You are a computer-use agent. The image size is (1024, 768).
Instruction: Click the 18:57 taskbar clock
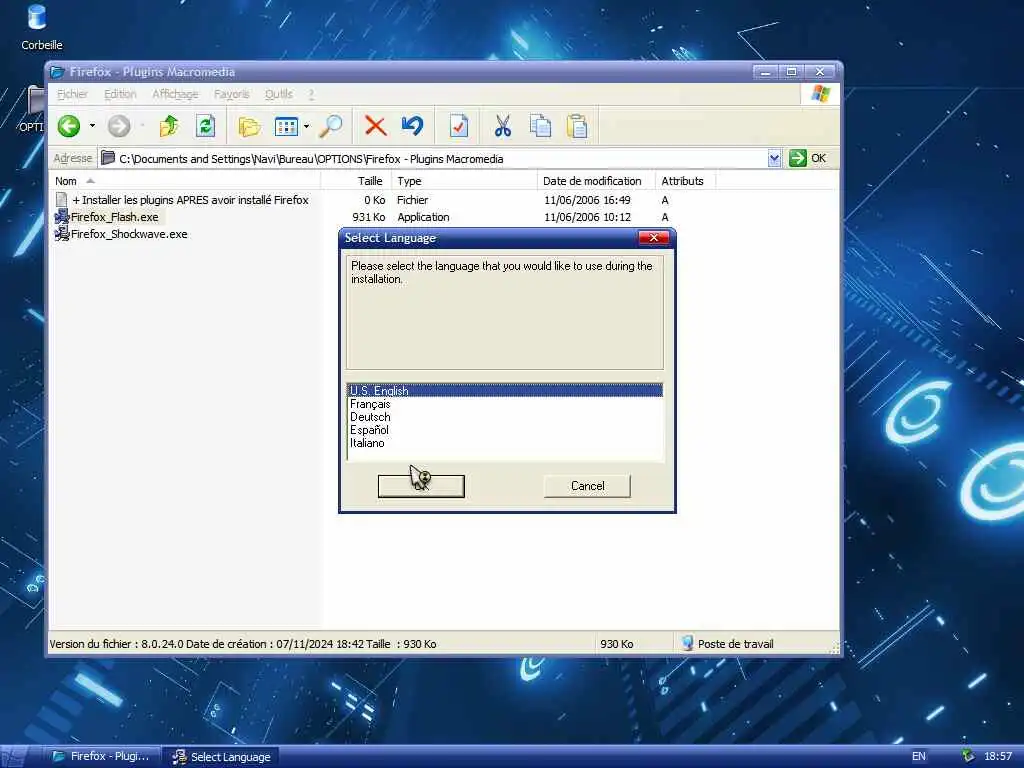pos(997,756)
